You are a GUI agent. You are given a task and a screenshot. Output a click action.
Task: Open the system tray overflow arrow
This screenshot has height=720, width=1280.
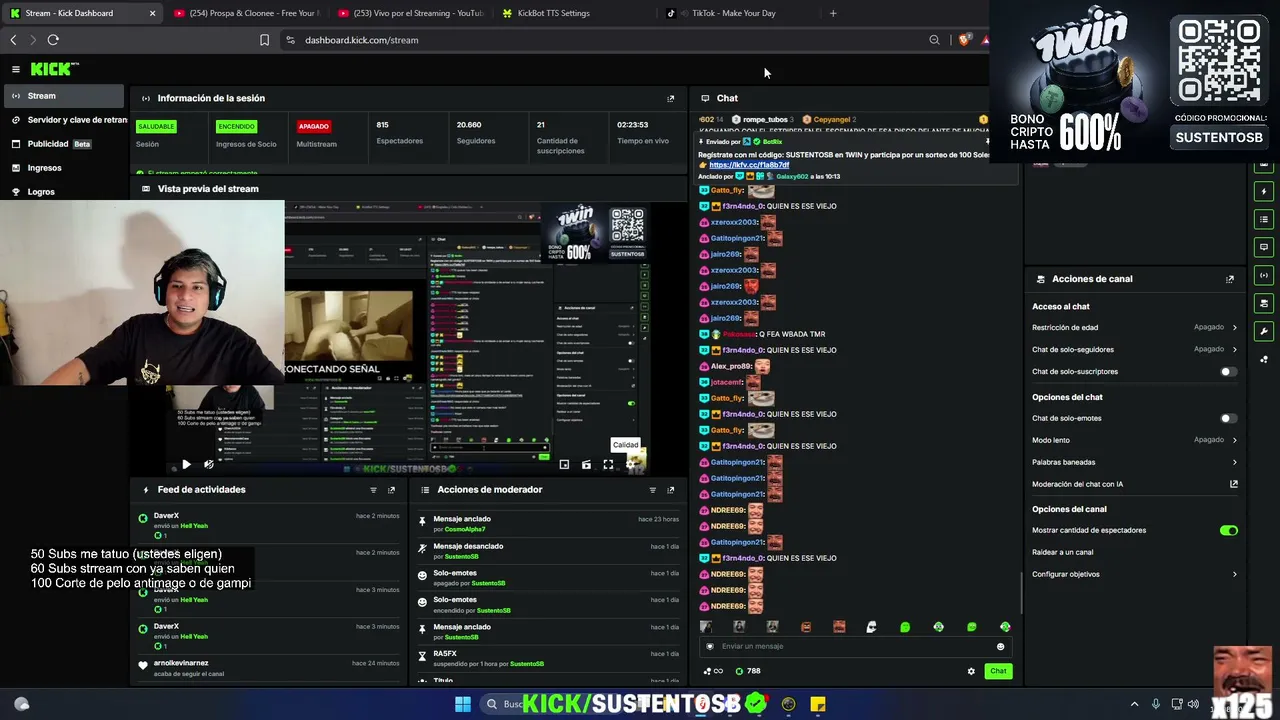tap(1134, 704)
